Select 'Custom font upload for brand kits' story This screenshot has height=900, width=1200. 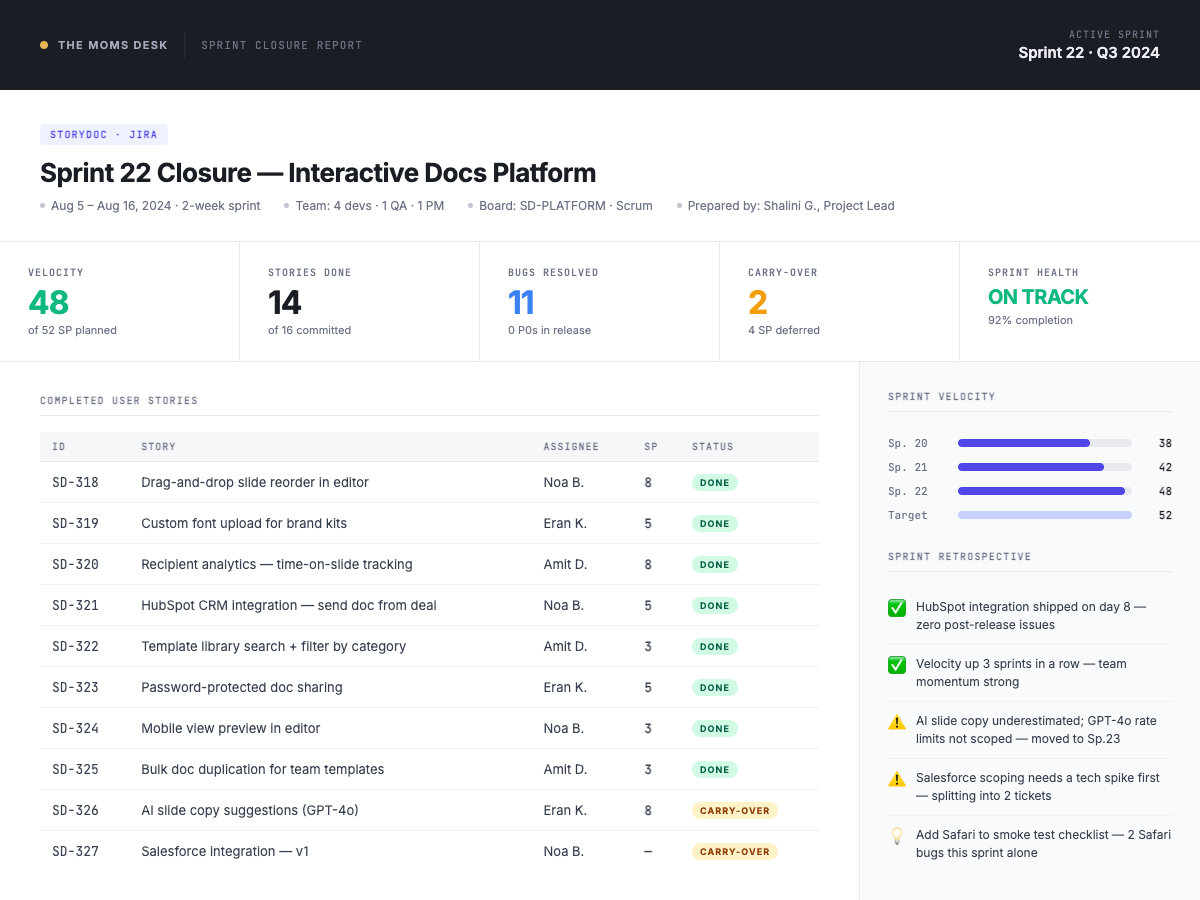(x=244, y=523)
